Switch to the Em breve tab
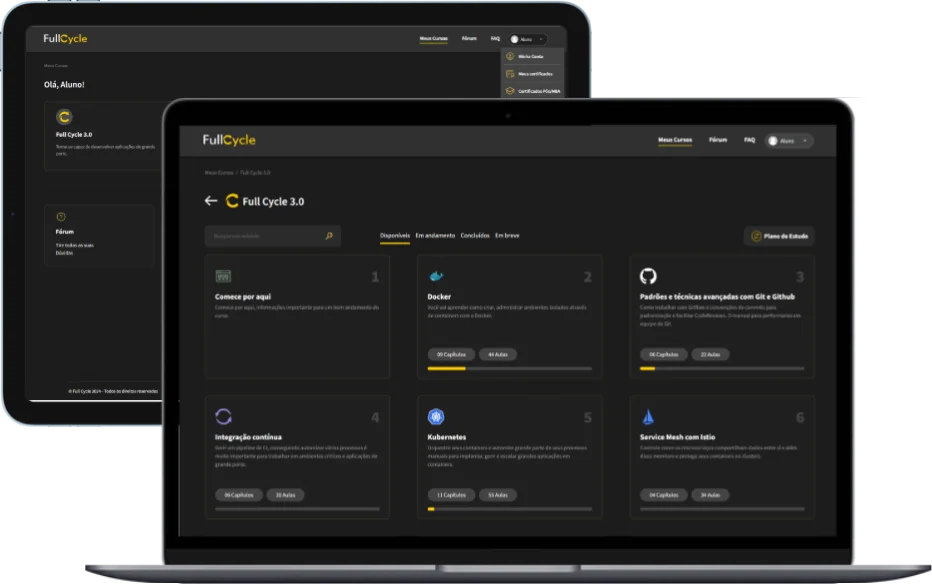 507,236
